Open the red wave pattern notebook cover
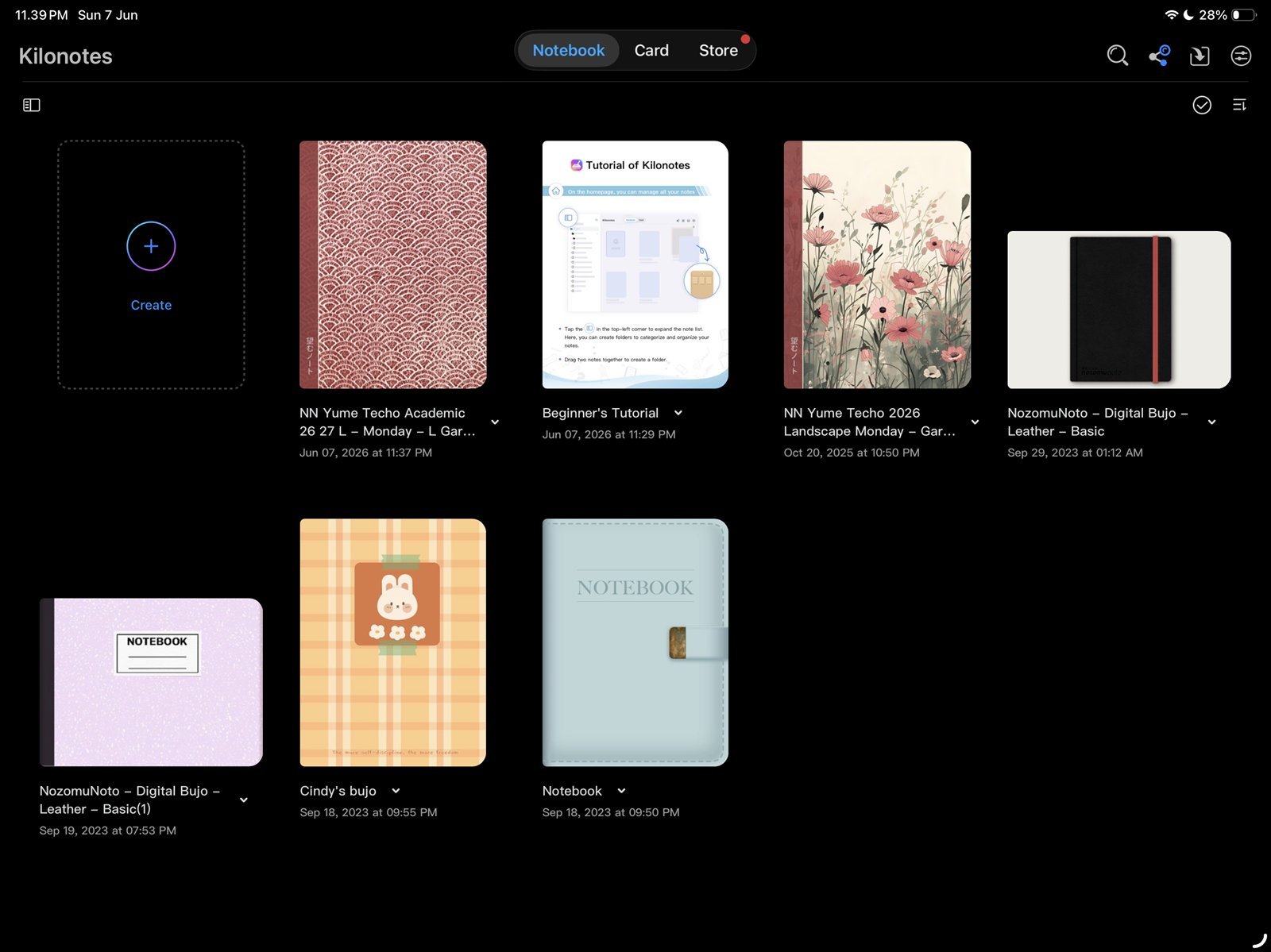Viewport: 1271px width, 952px height. (393, 264)
